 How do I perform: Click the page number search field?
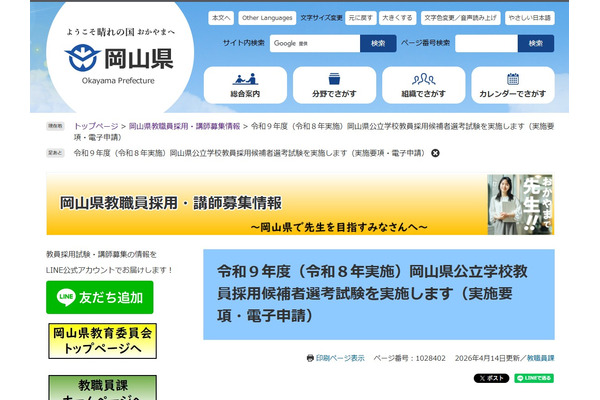coord(486,43)
